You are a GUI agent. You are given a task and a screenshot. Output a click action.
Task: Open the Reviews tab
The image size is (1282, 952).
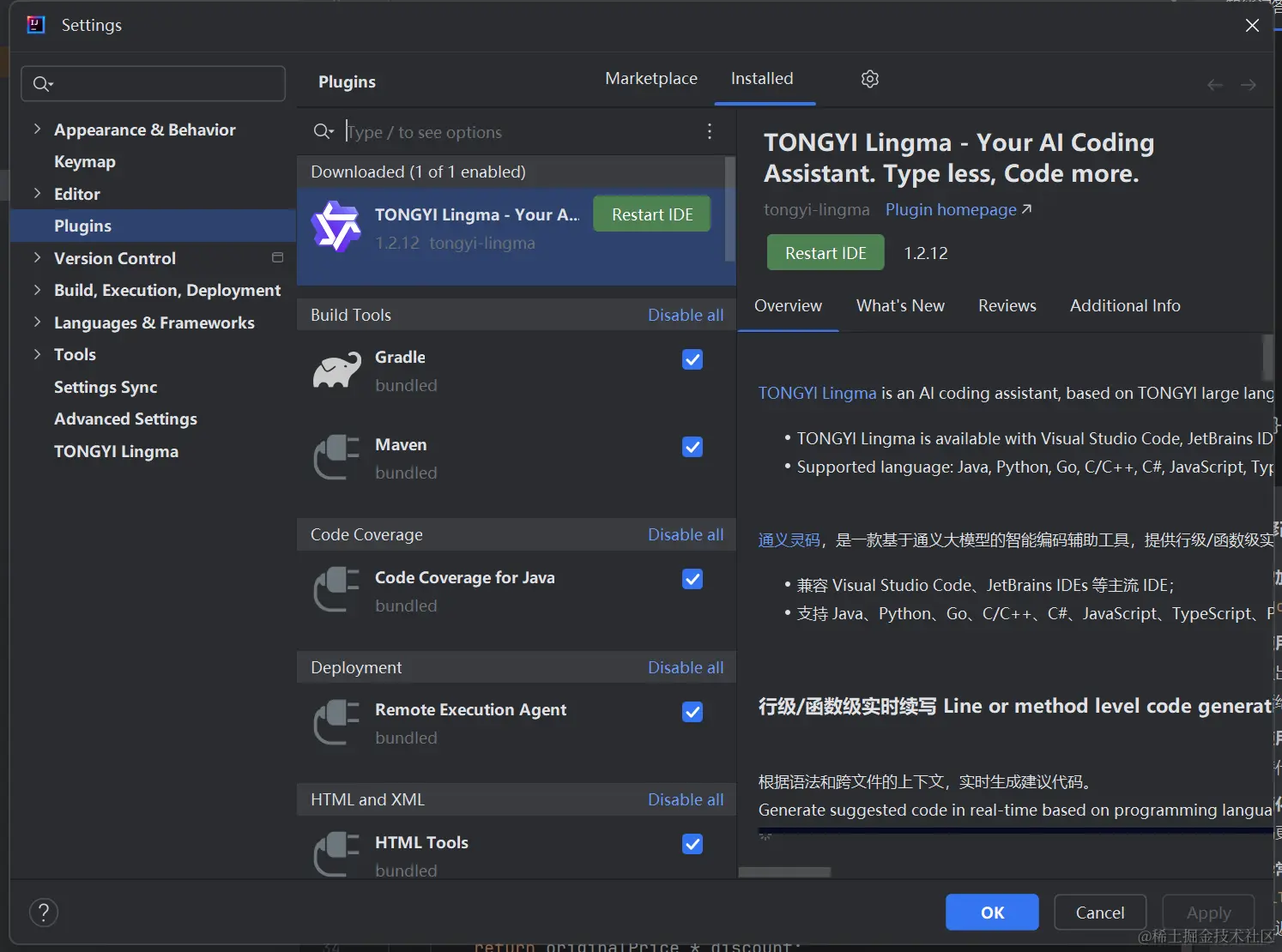1007,305
